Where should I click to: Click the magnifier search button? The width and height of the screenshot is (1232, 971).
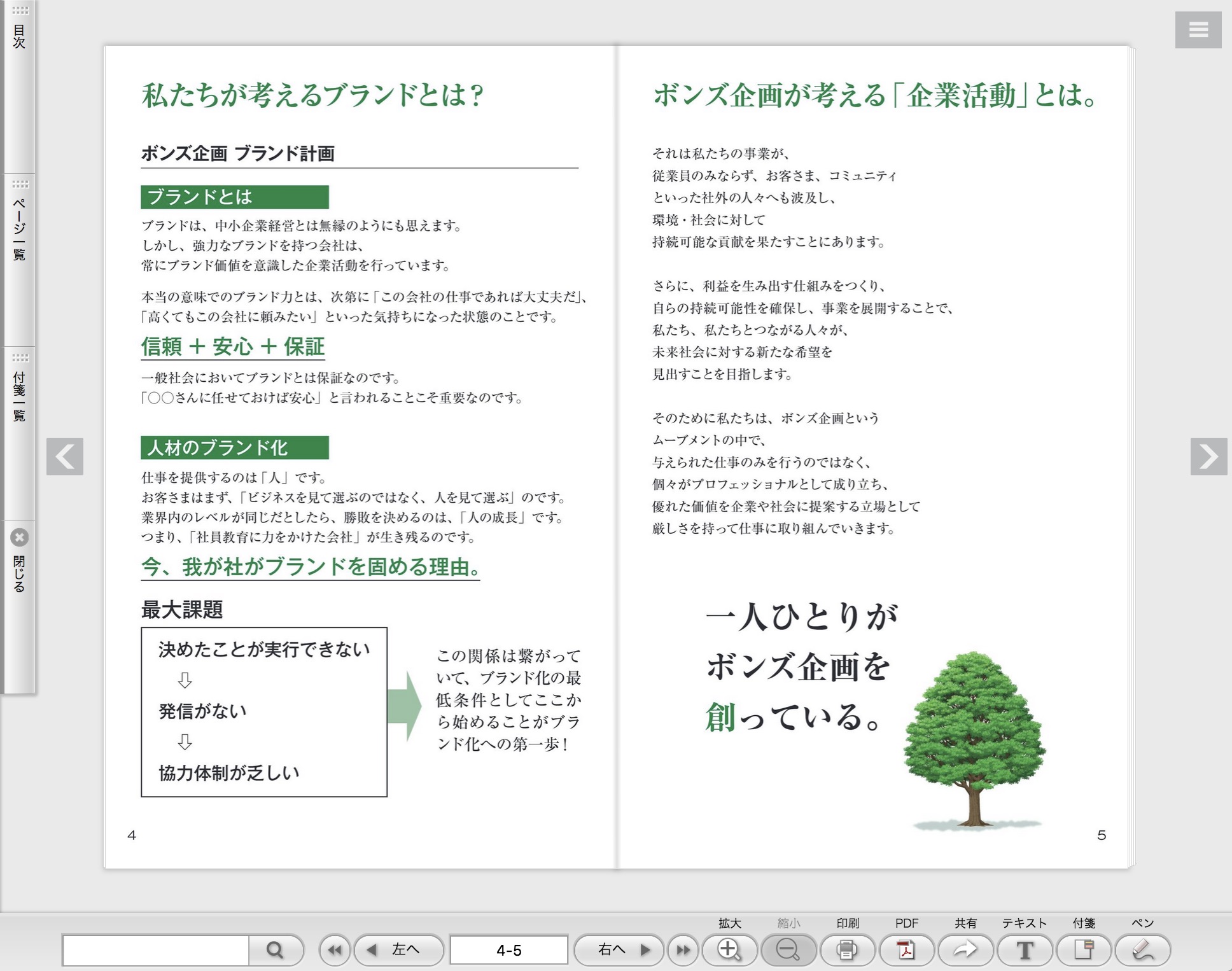point(275,950)
